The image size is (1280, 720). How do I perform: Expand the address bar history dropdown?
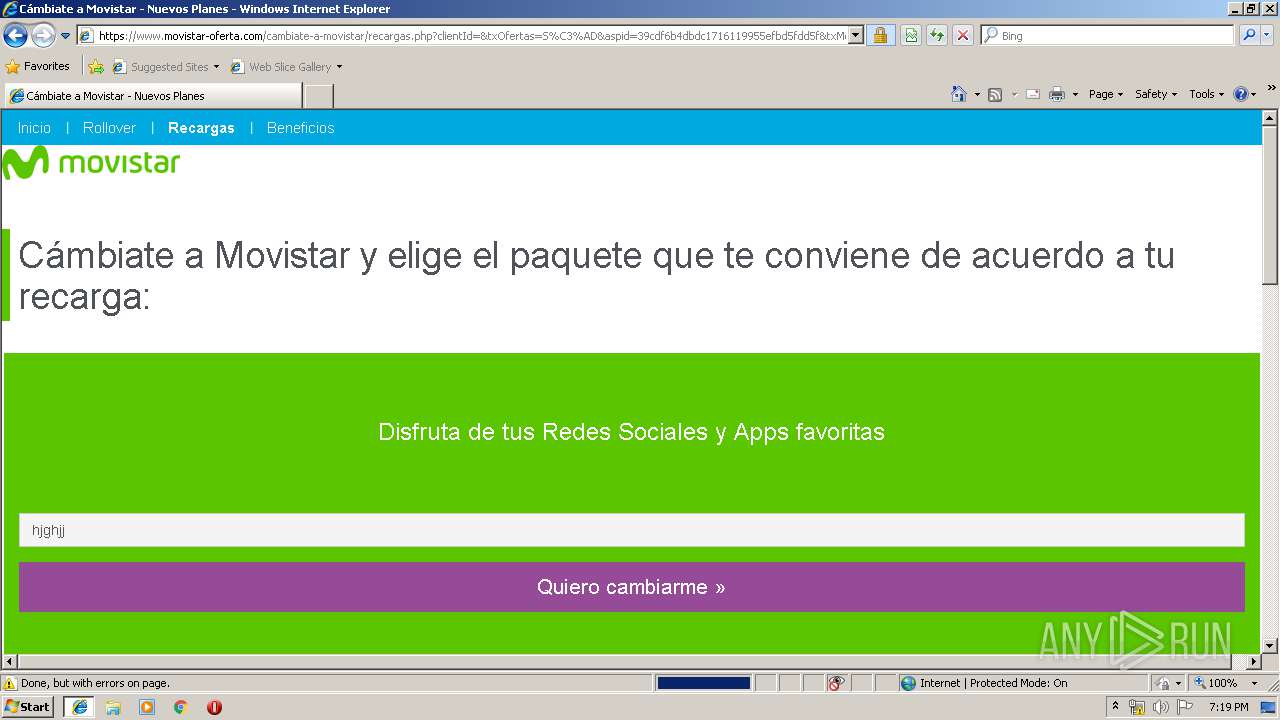856,36
